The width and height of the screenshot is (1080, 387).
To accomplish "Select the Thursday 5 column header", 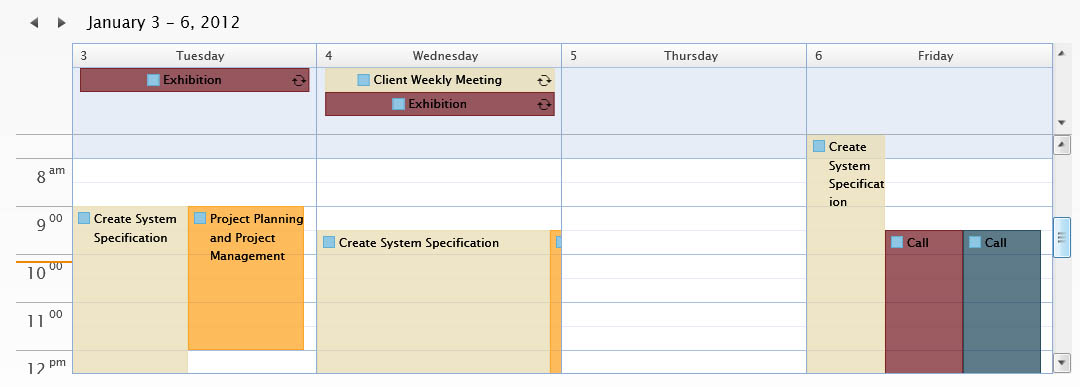I will tap(684, 56).
